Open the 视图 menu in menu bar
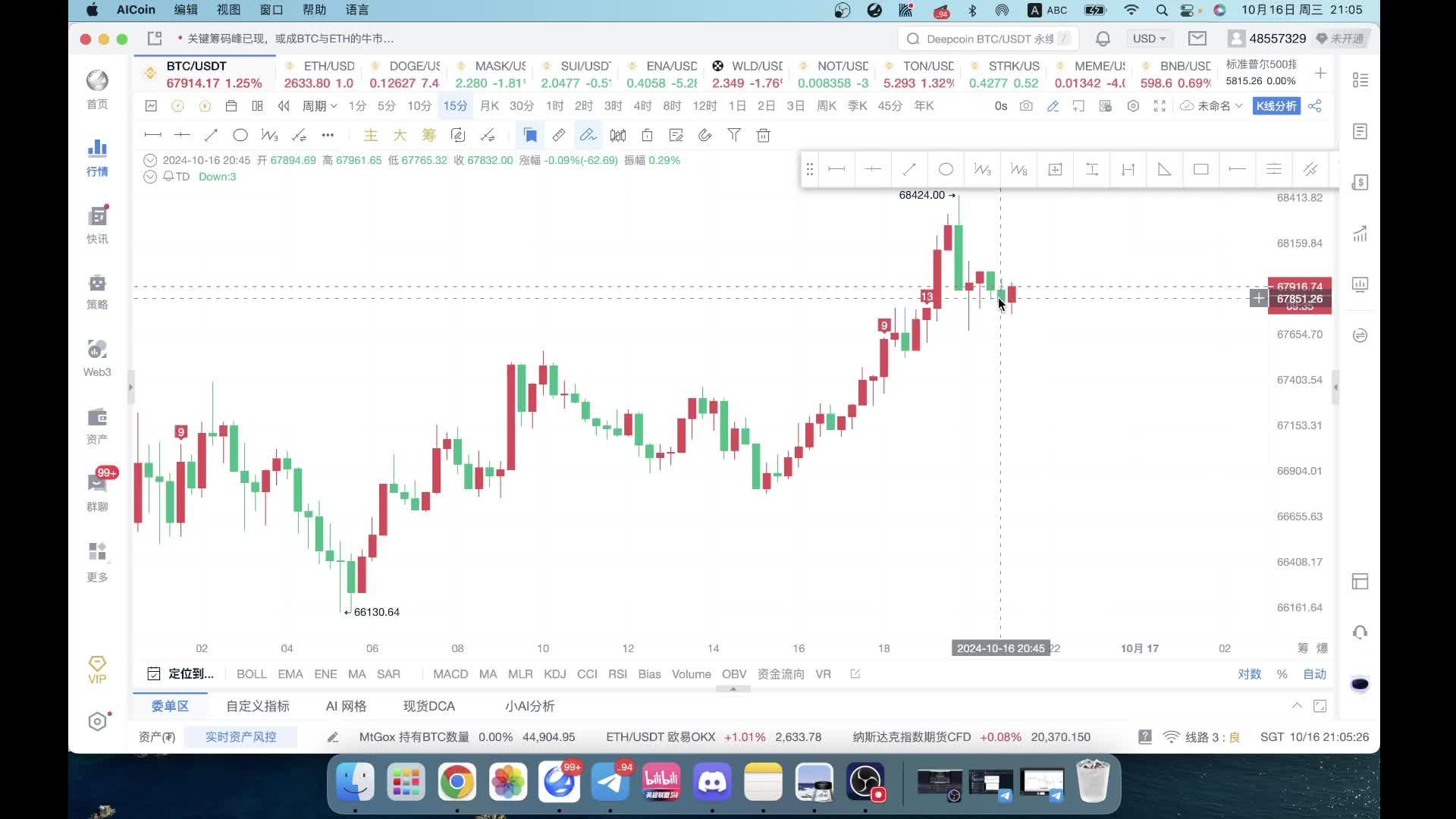 point(228,10)
